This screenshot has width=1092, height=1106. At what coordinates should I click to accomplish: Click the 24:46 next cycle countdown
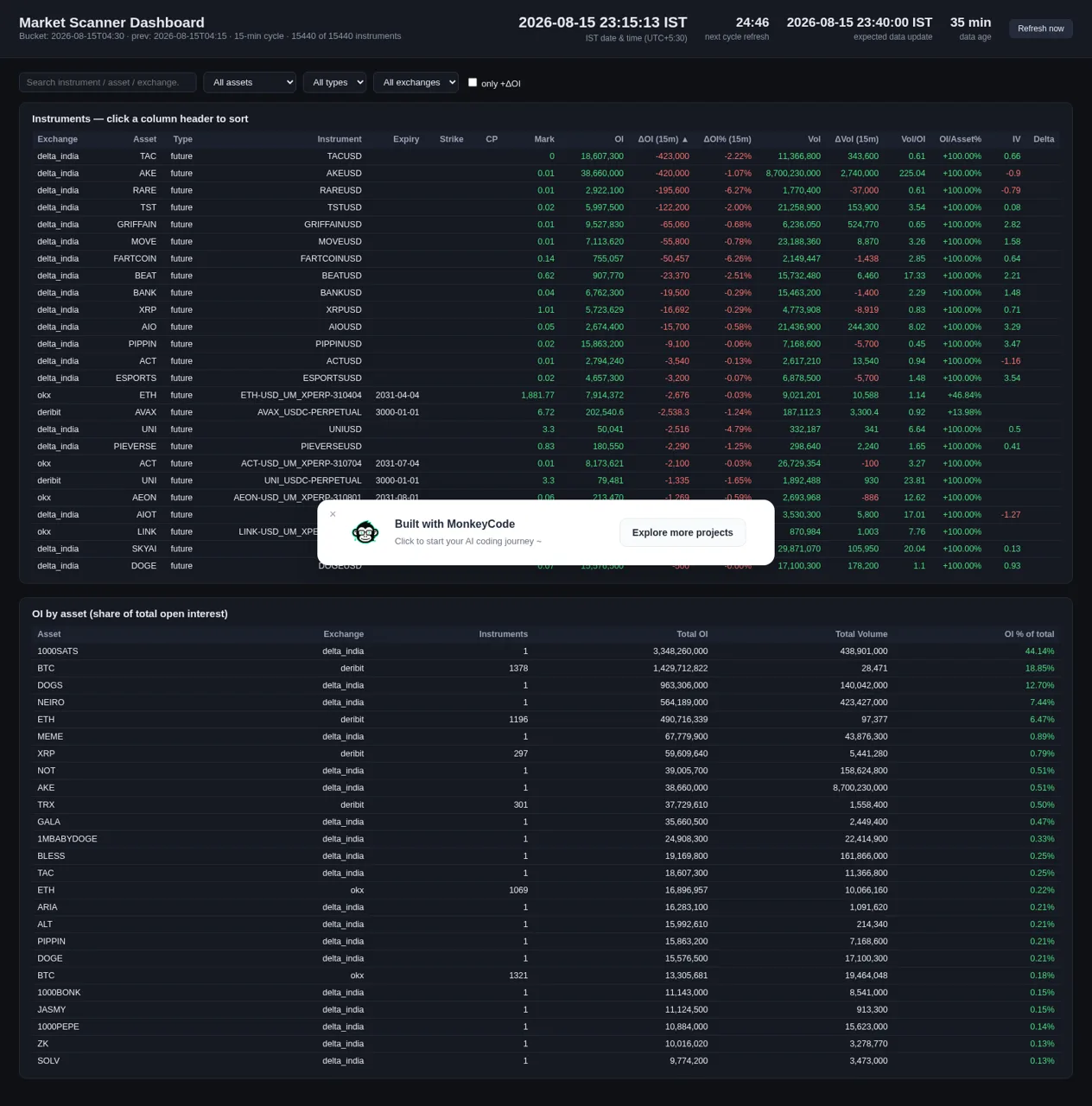752,22
